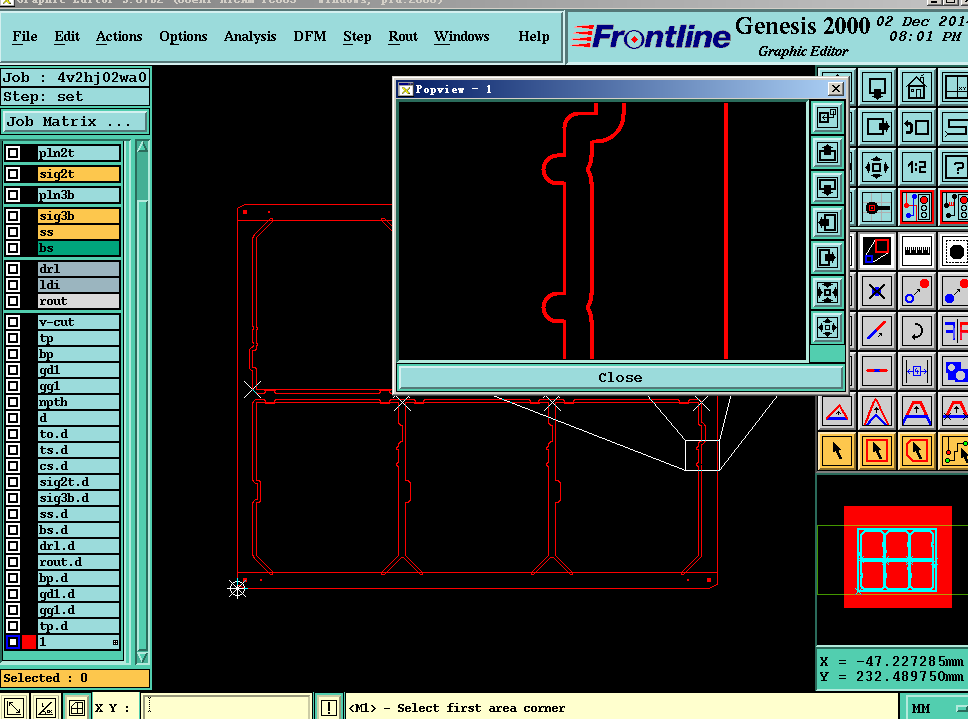The image size is (968, 719).
Task: Open the DFM menu
Action: [x=310, y=36]
